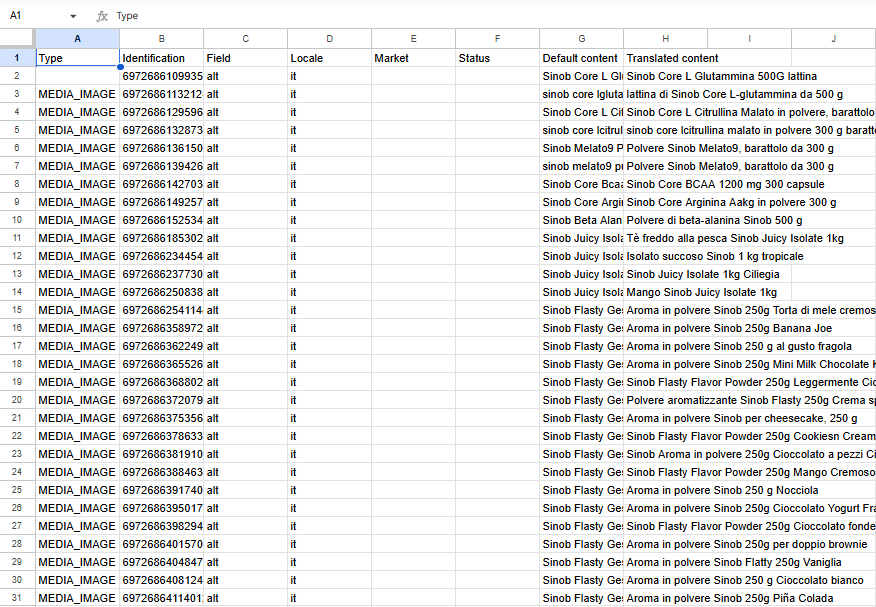
Task: Click the 'Status' header cell
Action: (x=497, y=58)
